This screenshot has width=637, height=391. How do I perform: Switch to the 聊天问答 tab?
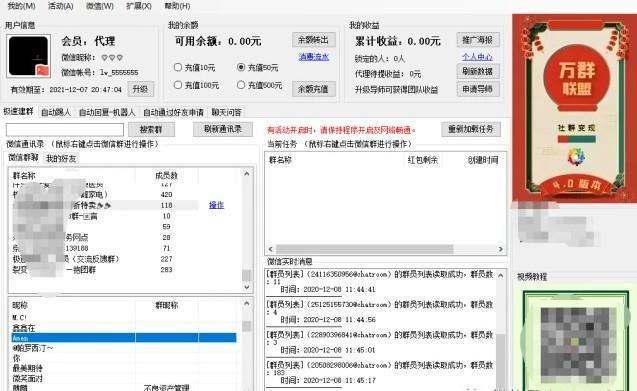226,112
